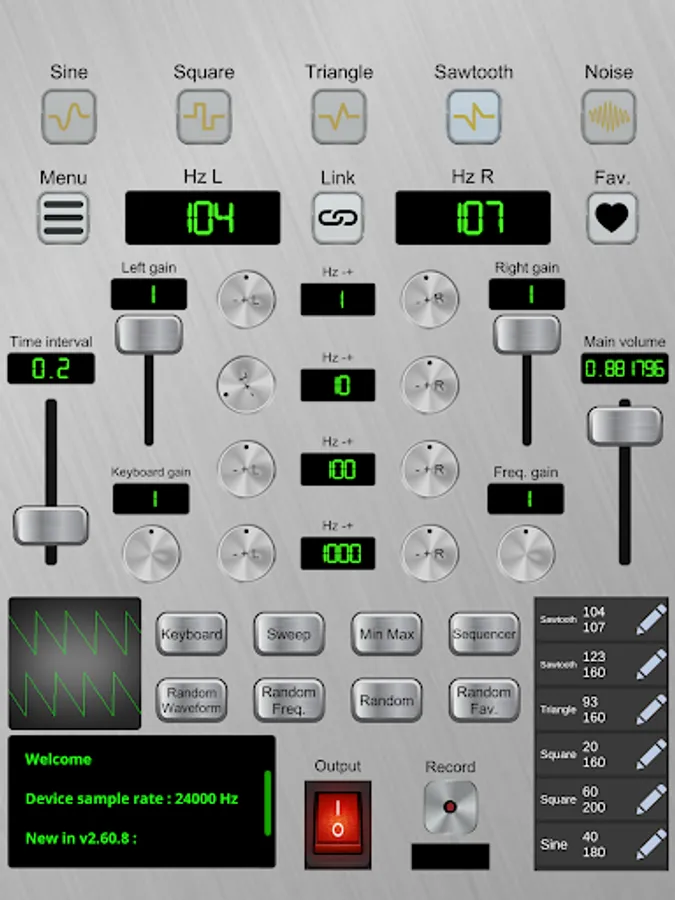Click the Hz -+ display showing 100

pyautogui.click(x=338, y=469)
